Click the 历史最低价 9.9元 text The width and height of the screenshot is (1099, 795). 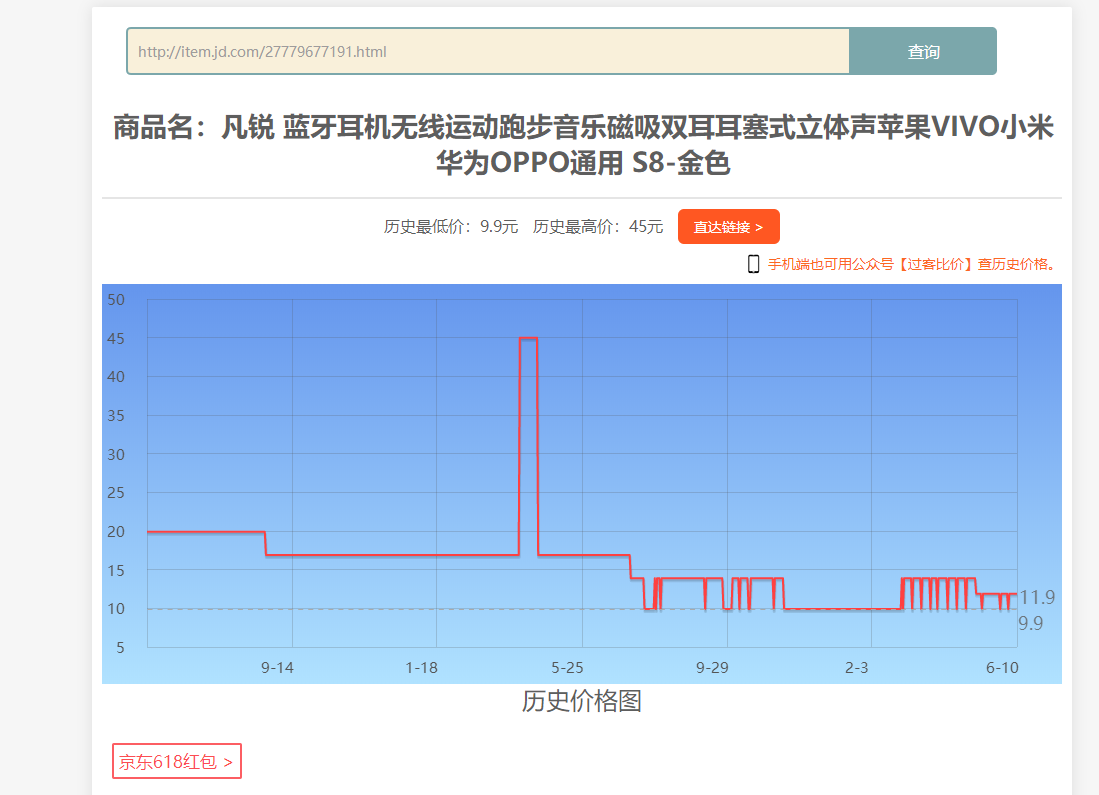tap(451, 227)
